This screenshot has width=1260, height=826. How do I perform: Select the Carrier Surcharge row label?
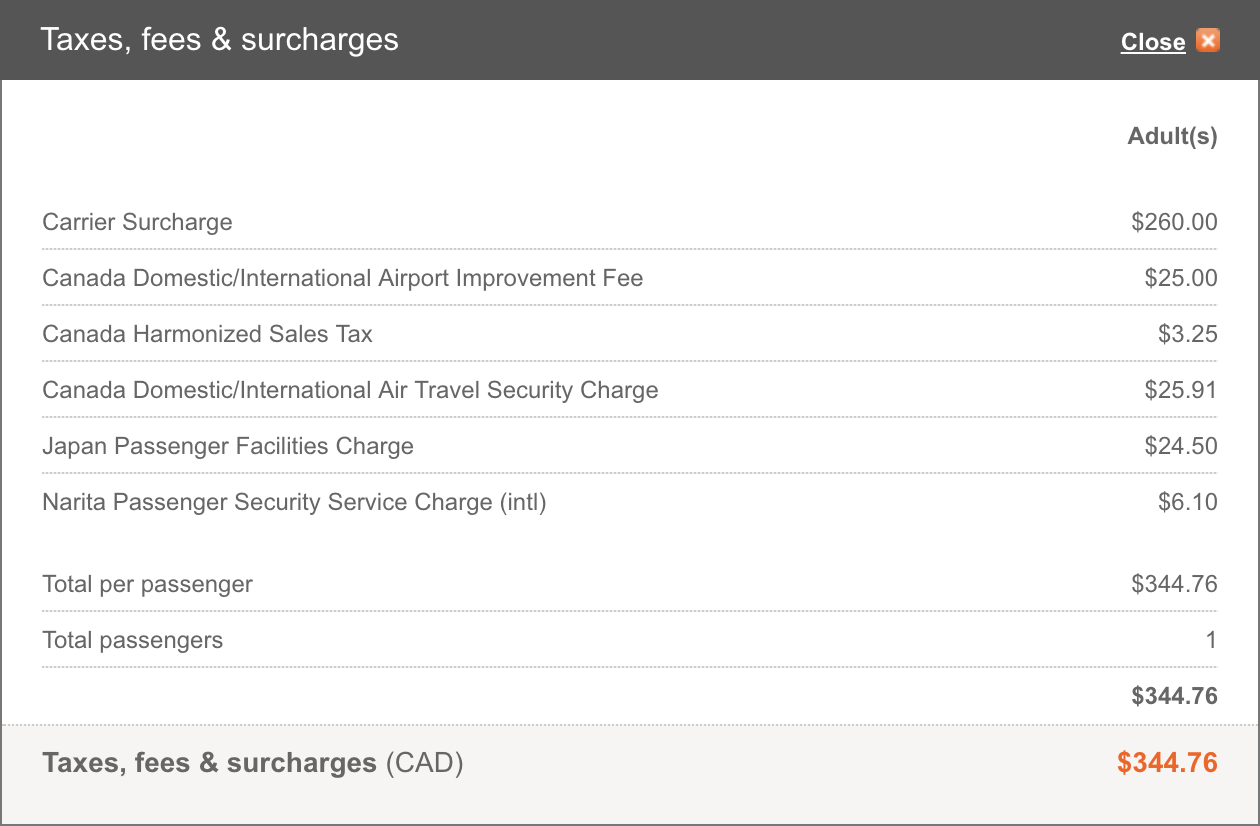click(137, 222)
